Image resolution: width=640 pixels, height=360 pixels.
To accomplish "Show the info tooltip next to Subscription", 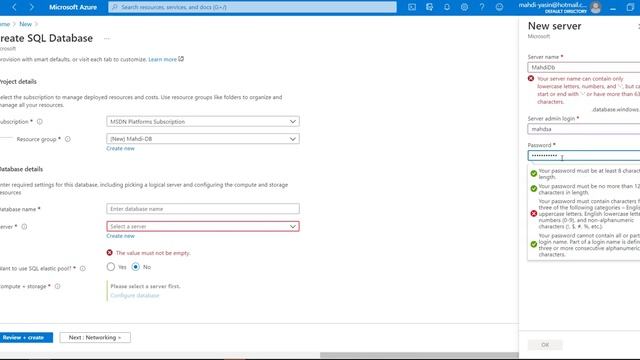I will pyautogui.click(x=40, y=122).
